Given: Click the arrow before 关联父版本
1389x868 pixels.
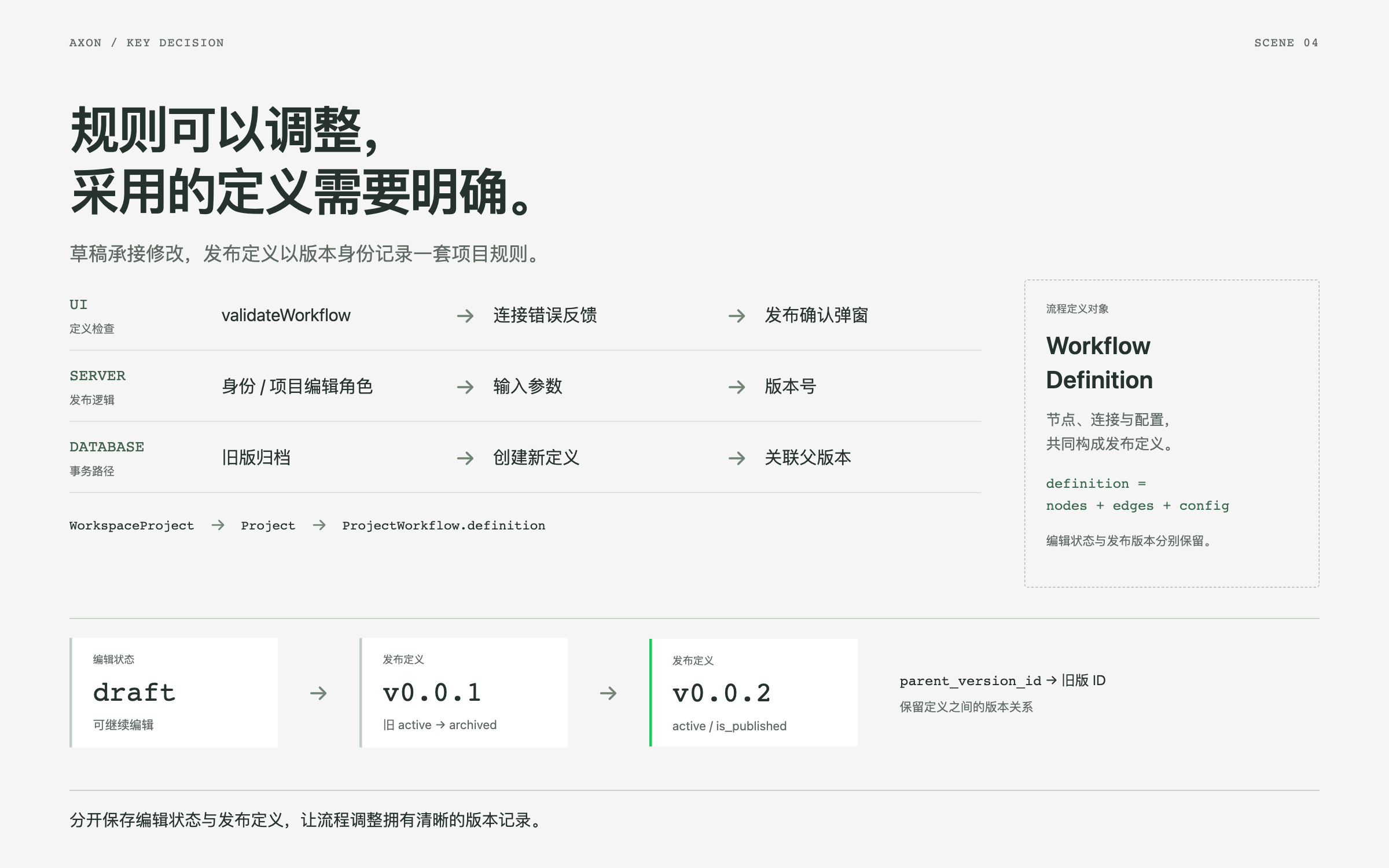Looking at the screenshot, I should click(737, 458).
